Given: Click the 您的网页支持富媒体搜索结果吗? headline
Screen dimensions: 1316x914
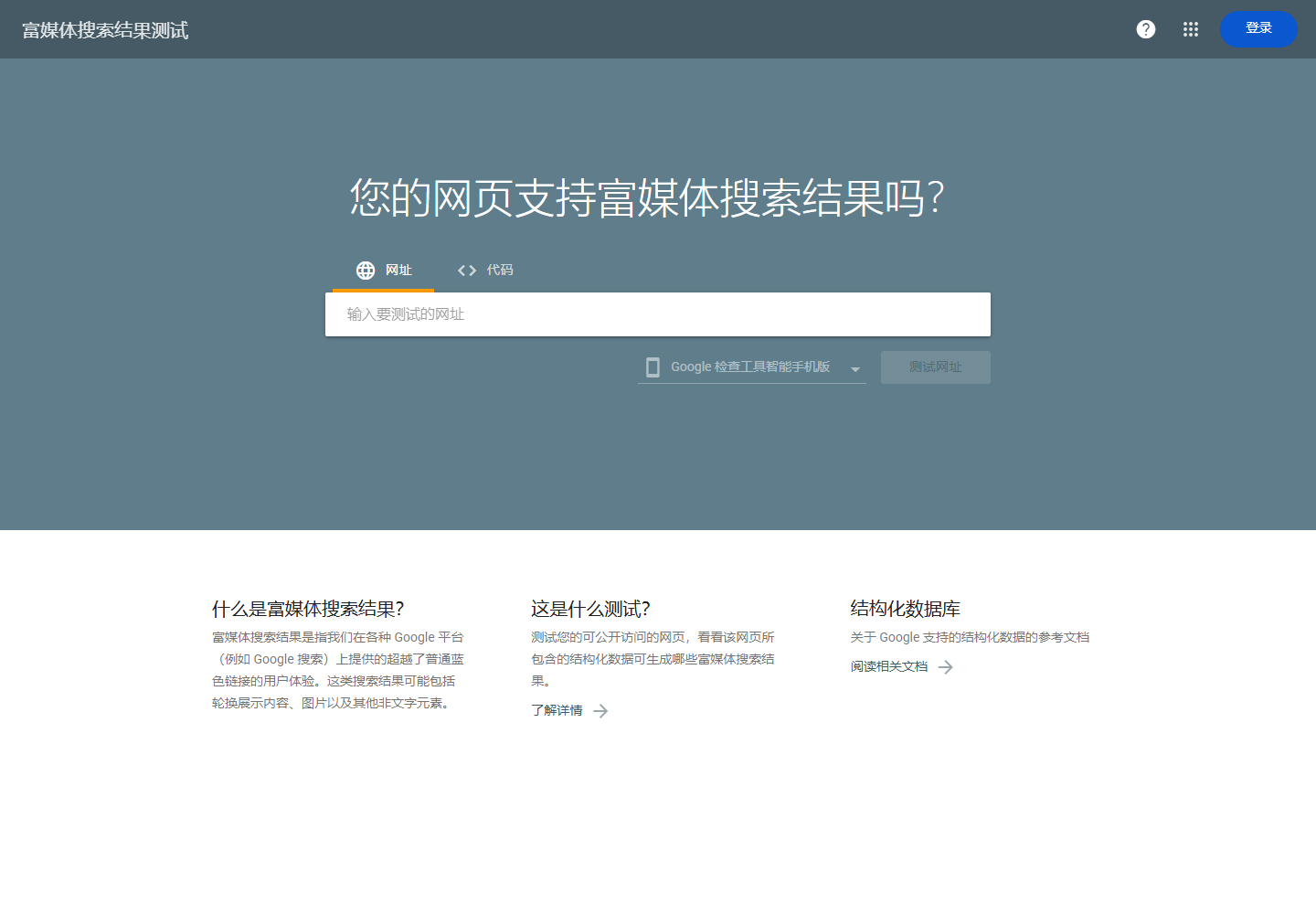Looking at the screenshot, I should coord(647,197).
